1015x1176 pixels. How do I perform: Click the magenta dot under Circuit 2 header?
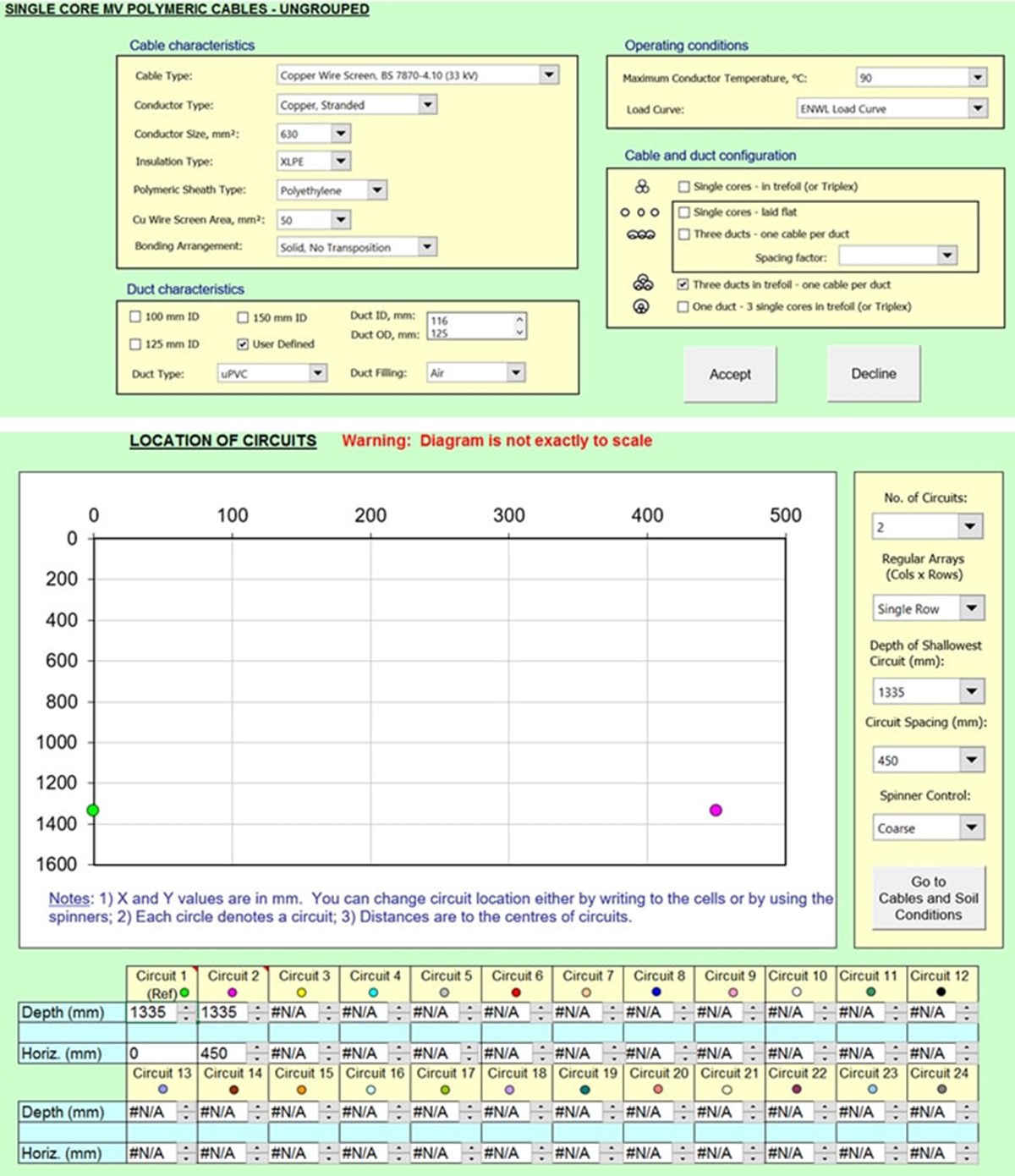pos(232,992)
